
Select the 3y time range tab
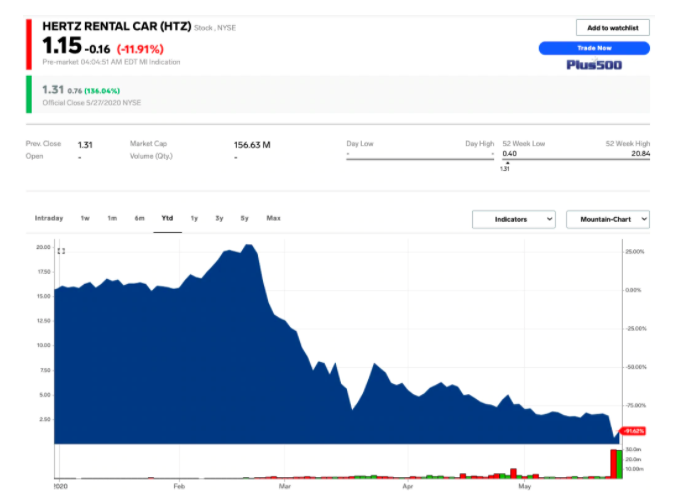click(220, 218)
